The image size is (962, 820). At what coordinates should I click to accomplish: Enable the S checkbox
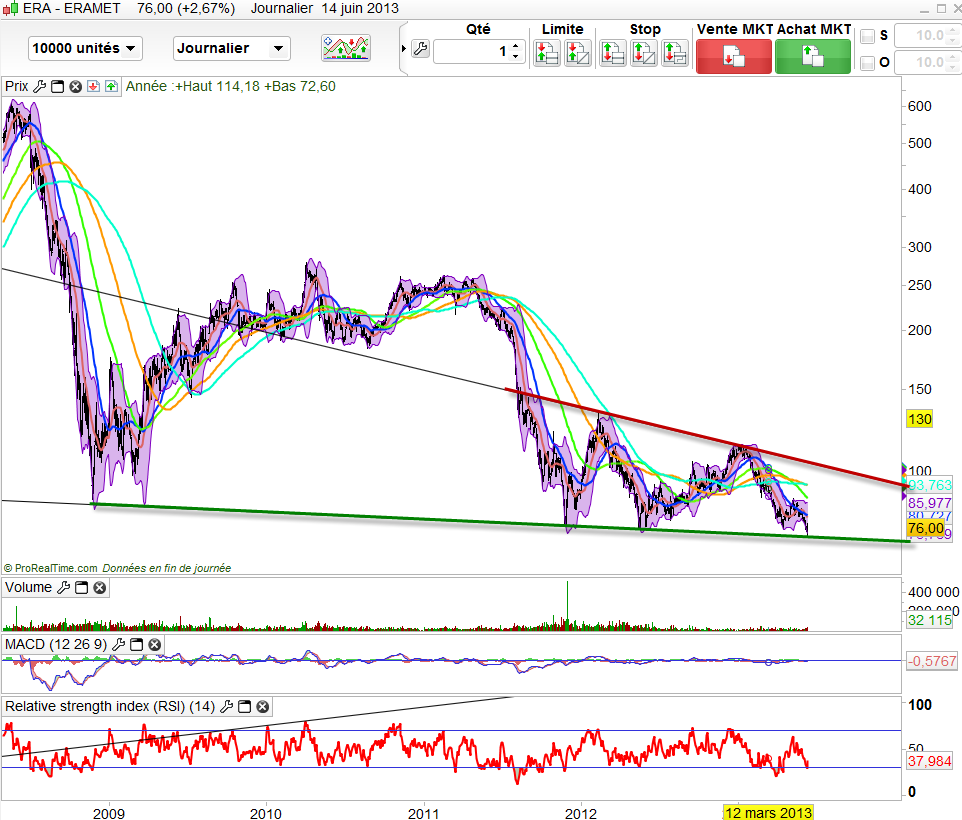coord(868,36)
